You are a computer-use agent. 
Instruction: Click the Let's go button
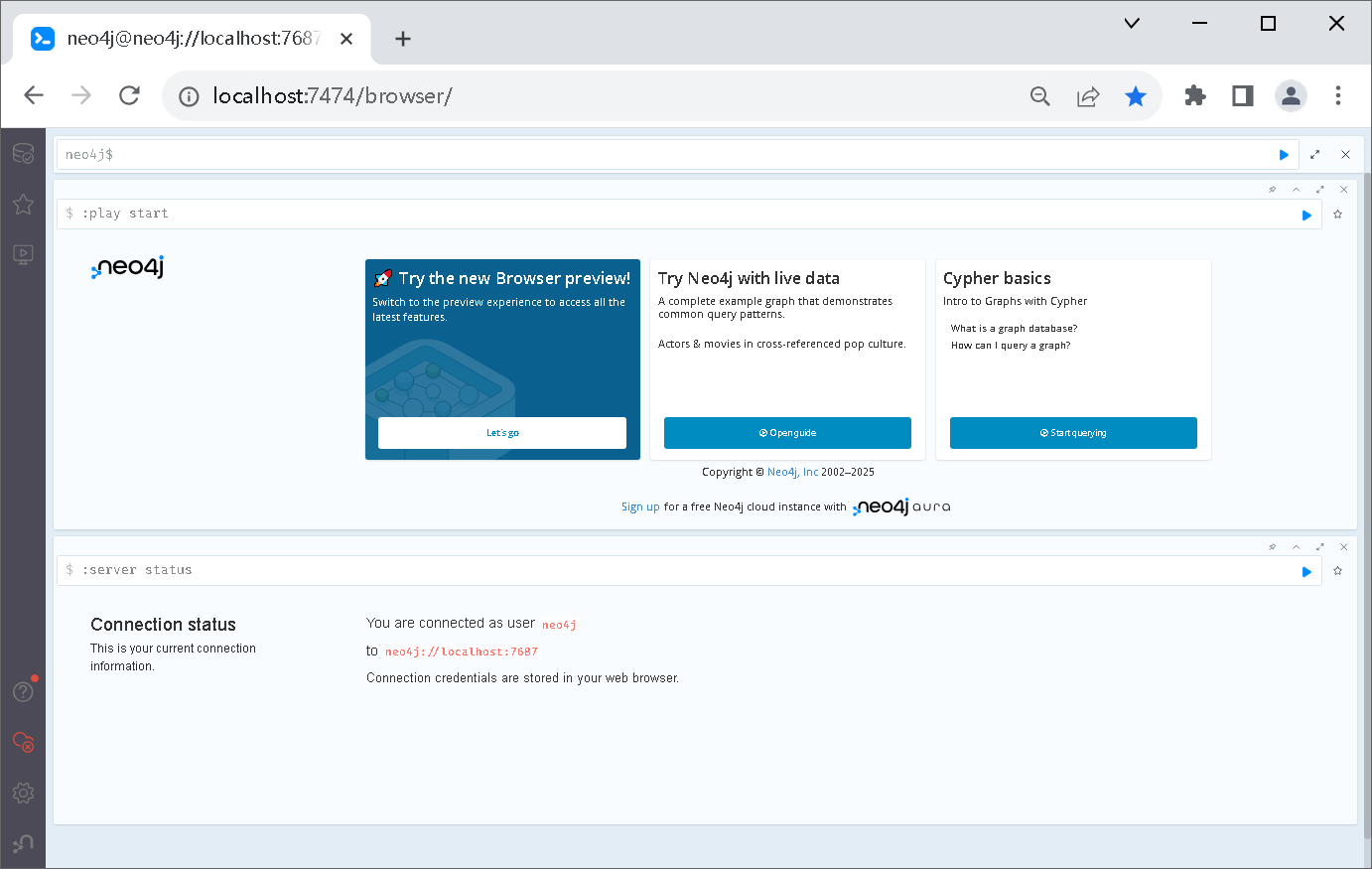tap(502, 433)
